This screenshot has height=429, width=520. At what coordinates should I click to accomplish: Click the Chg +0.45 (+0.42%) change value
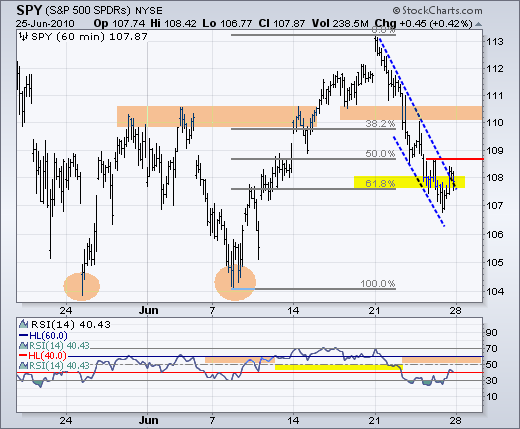pyautogui.click(x=423, y=24)
